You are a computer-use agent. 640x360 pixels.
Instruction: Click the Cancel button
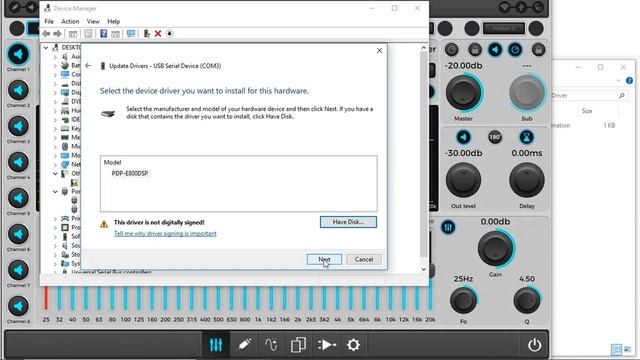pyautogui.click(x=364, y=259)
